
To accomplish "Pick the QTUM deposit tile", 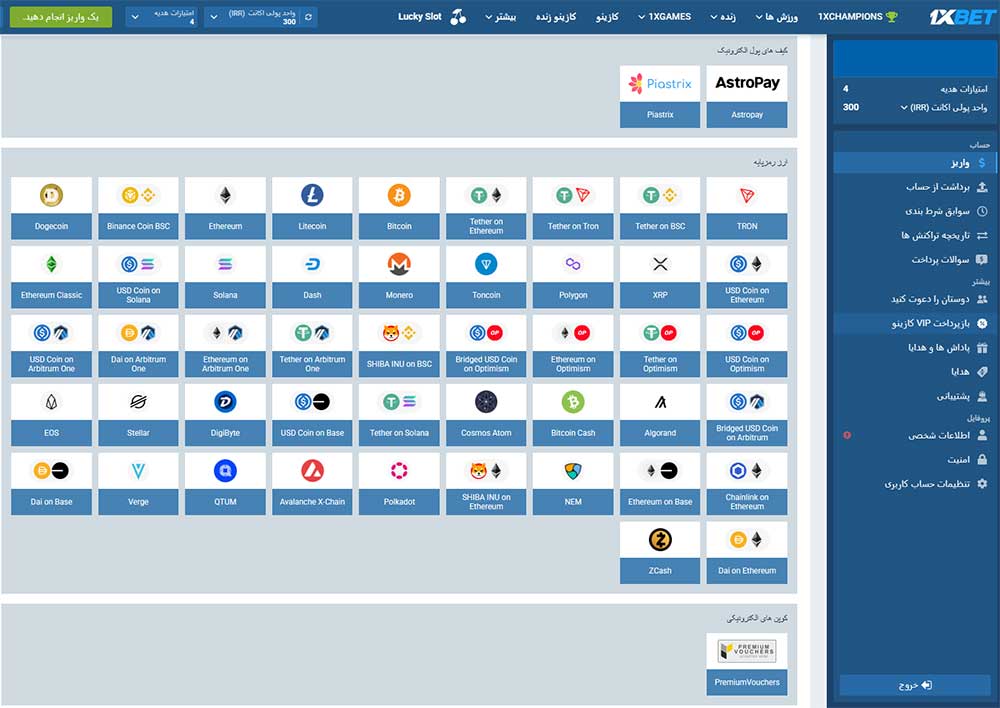I will click(x=225, y=483).
